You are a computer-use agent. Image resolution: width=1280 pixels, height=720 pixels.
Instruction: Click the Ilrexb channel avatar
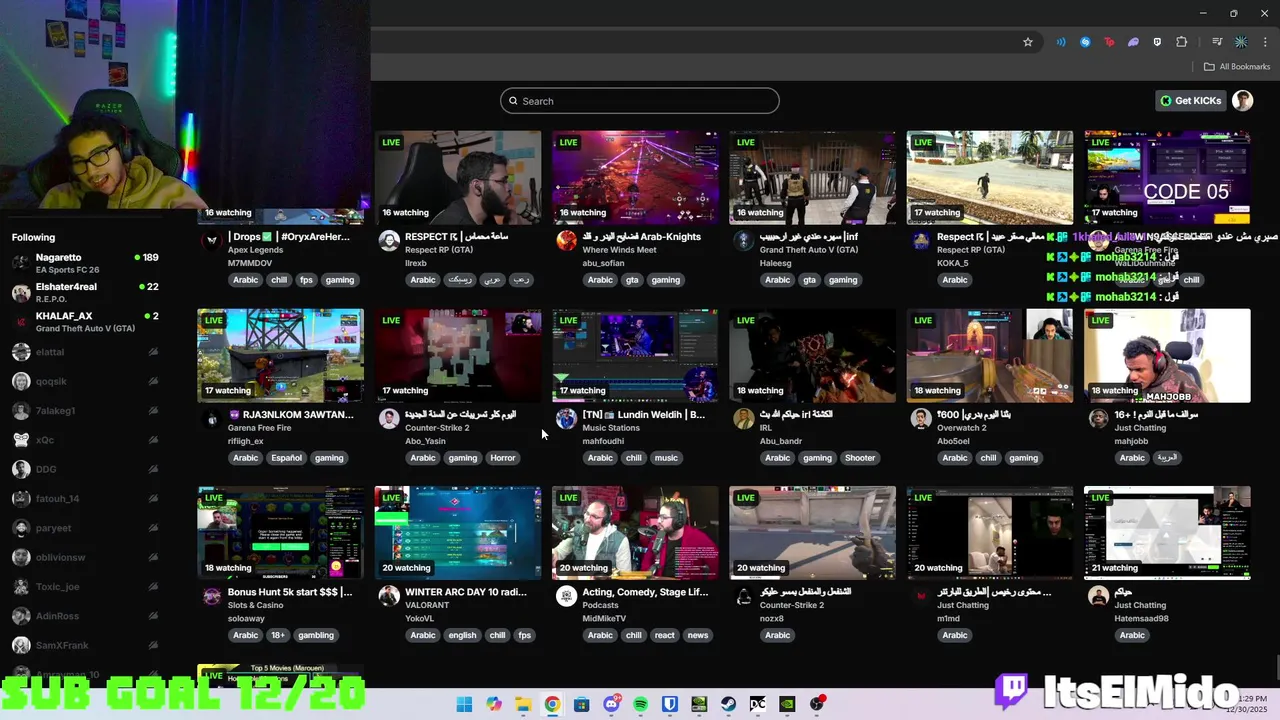pyautogui.click(x=389, y=240)
